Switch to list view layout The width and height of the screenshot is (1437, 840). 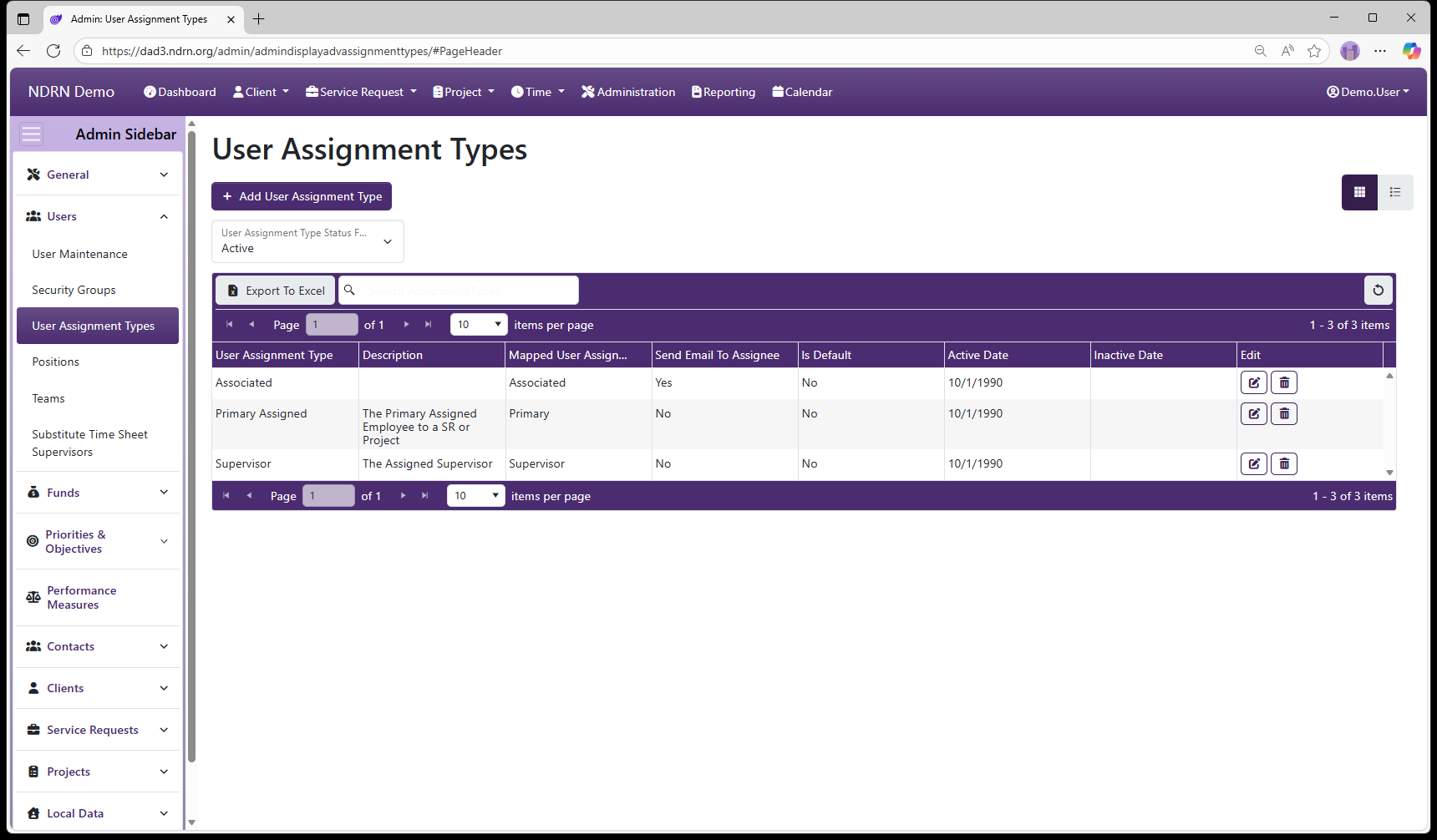pyautogui.click(x=1395, y=192)
